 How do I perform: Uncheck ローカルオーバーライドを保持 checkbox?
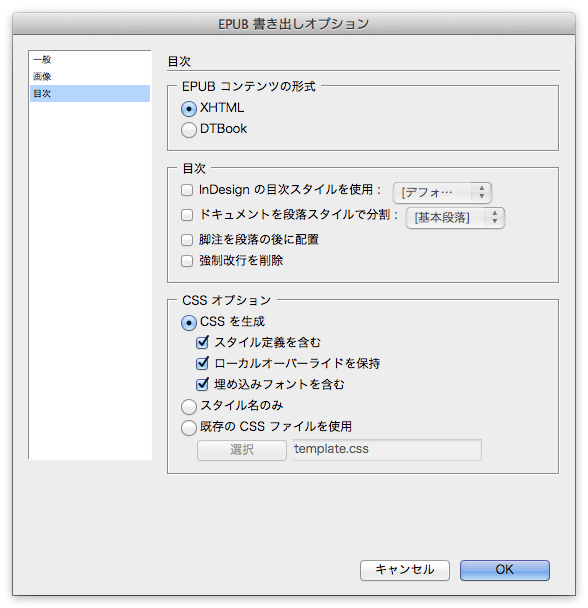pyautogui.click(x=202, y=363)
